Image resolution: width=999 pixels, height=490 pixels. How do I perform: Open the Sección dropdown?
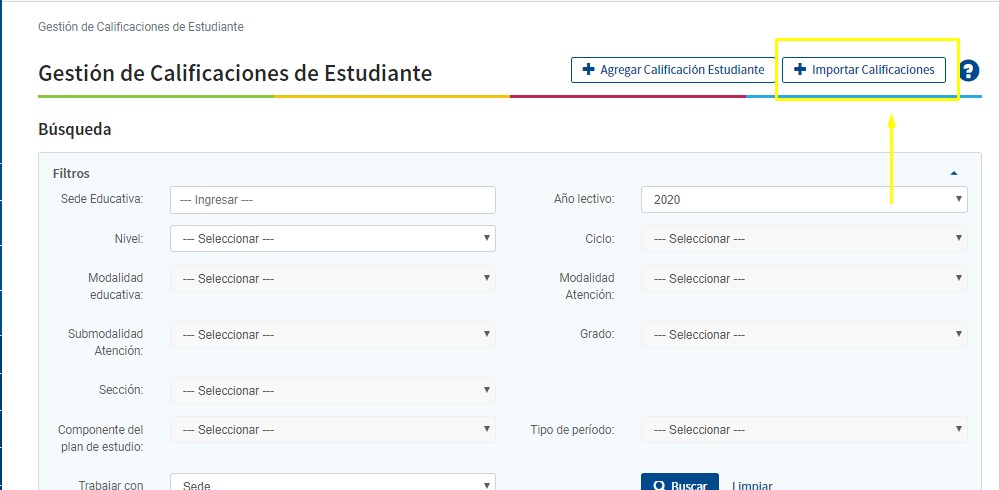(x=333, y=391)
